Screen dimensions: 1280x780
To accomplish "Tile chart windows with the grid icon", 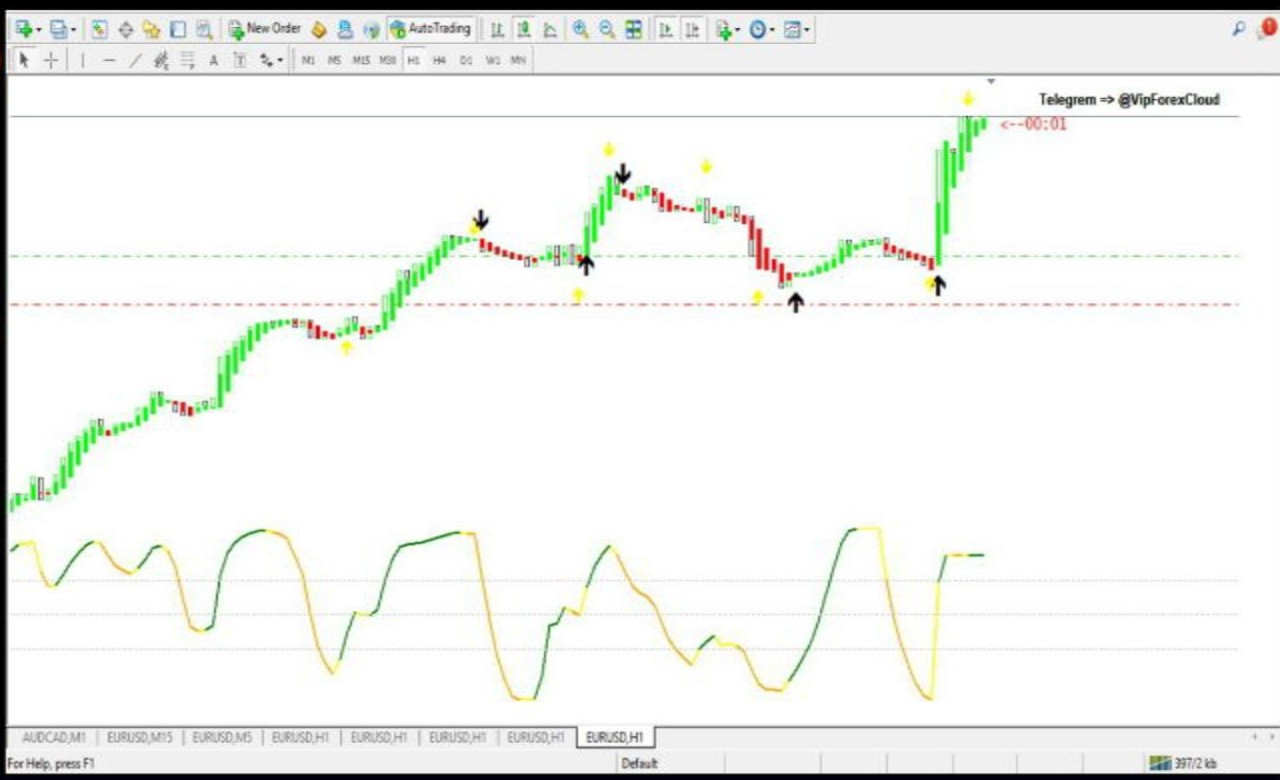I will pyautogui.click(x=634, y=29).
